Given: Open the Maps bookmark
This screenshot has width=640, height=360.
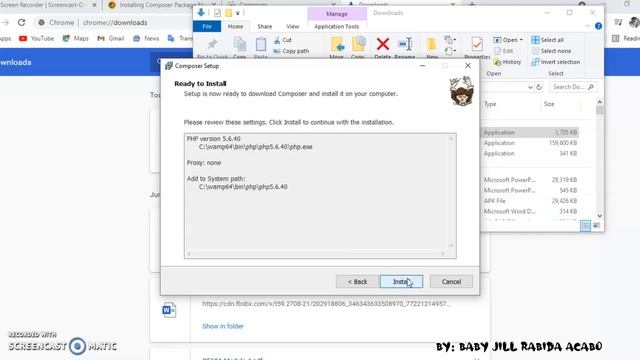Looking at the screenshot, I should pos(76,38).
